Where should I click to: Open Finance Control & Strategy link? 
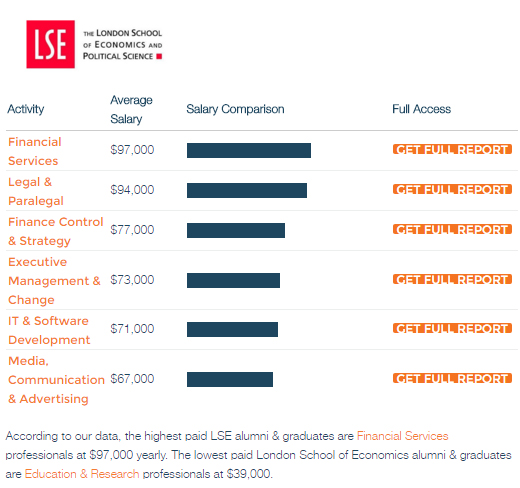[x=56, y=231]
